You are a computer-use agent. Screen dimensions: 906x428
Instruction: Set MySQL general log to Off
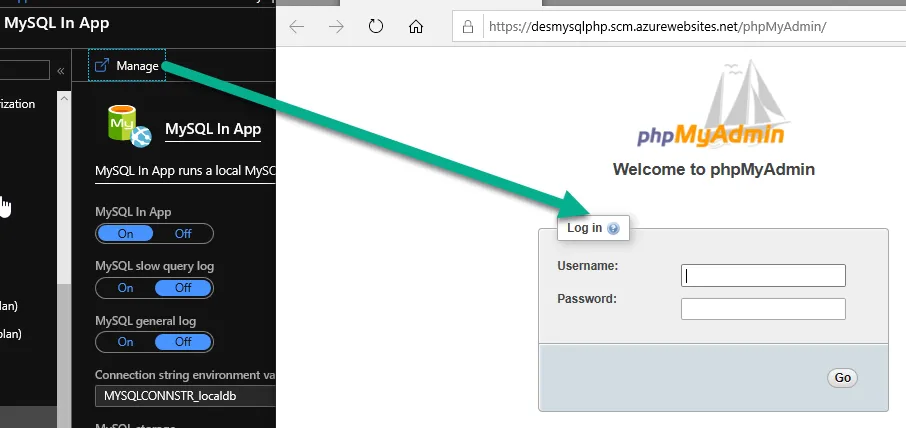click(183, 342)
